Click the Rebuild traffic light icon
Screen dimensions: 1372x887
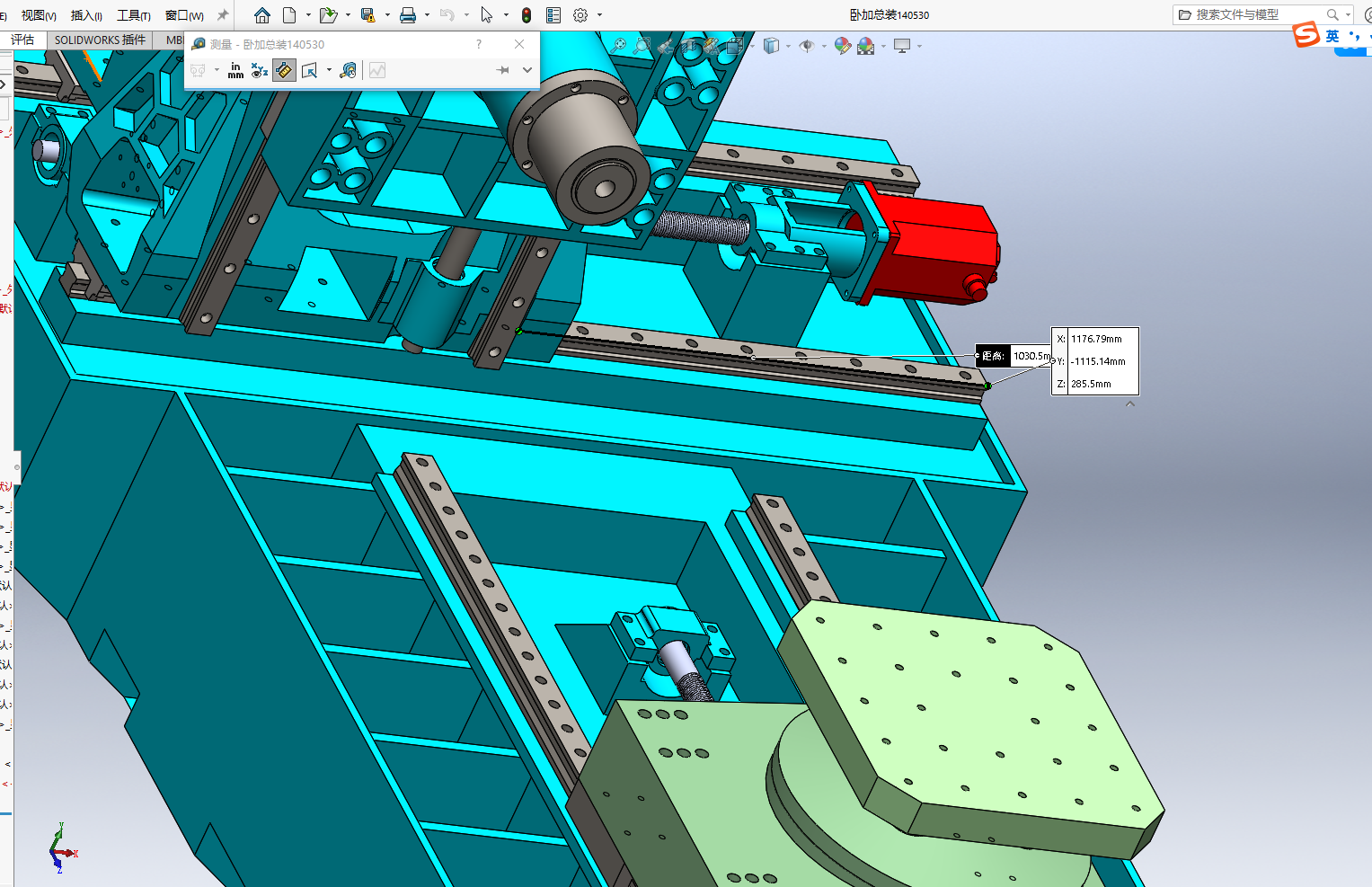point(527,15)
